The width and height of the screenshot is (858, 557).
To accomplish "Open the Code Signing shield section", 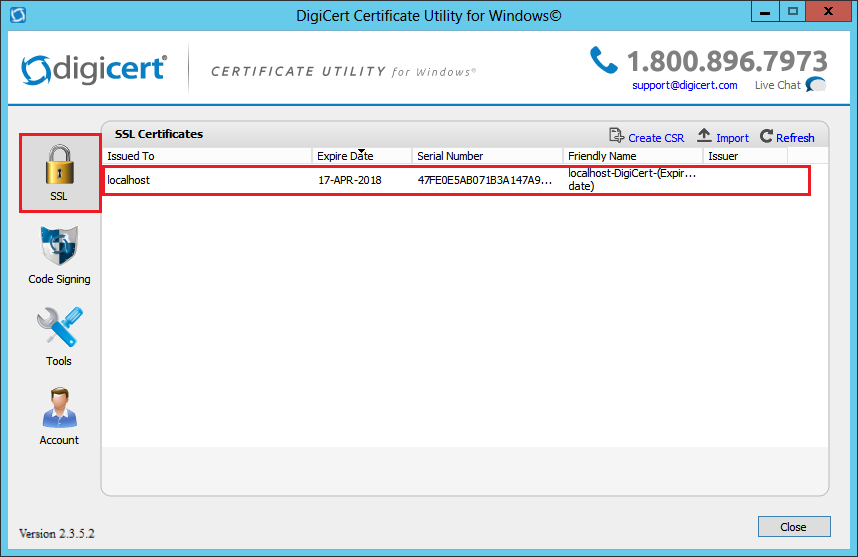I will coord(59,255).
